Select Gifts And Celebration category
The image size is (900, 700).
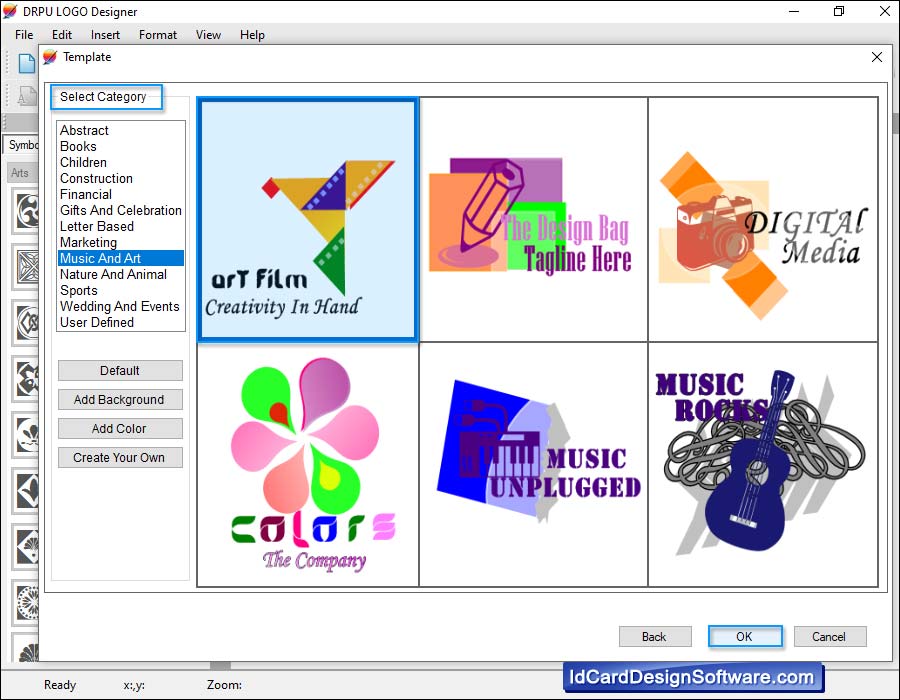click(120, 210)
